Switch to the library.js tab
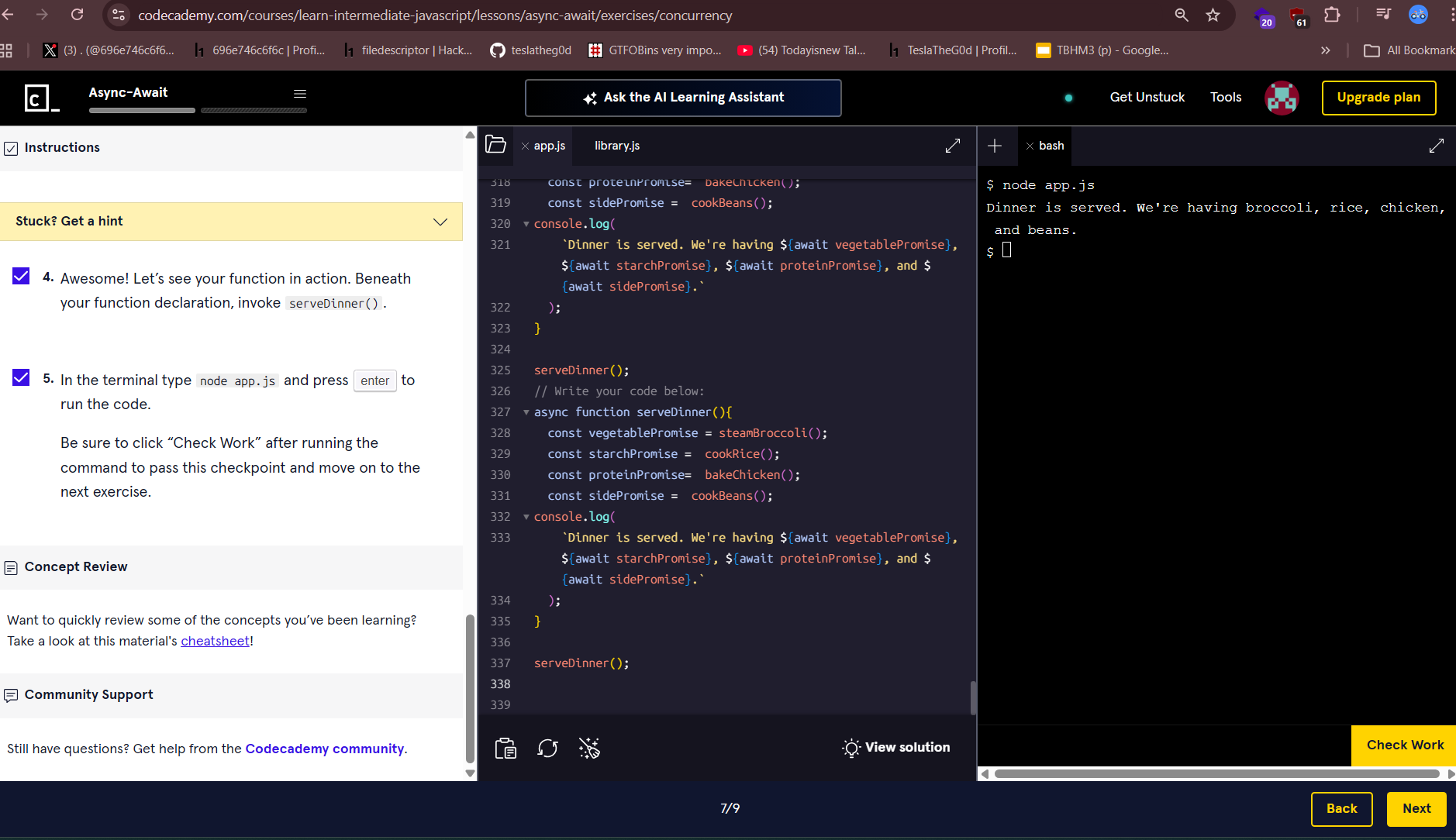1456x840 pixels. (616, 146)
